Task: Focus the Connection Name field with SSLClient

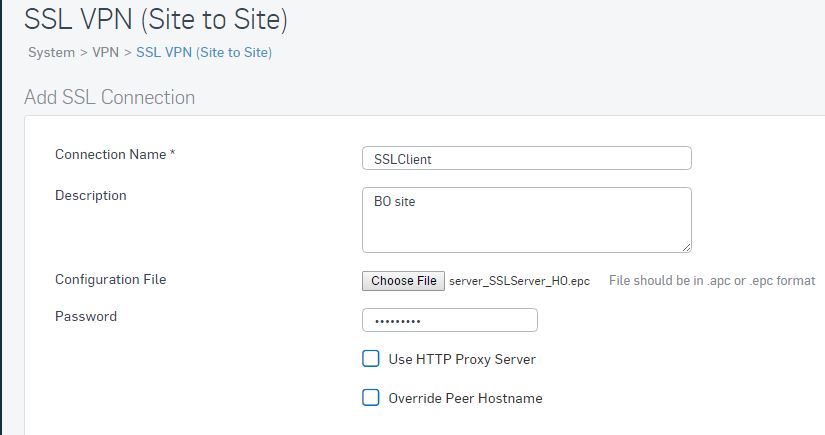Action: 527,158
